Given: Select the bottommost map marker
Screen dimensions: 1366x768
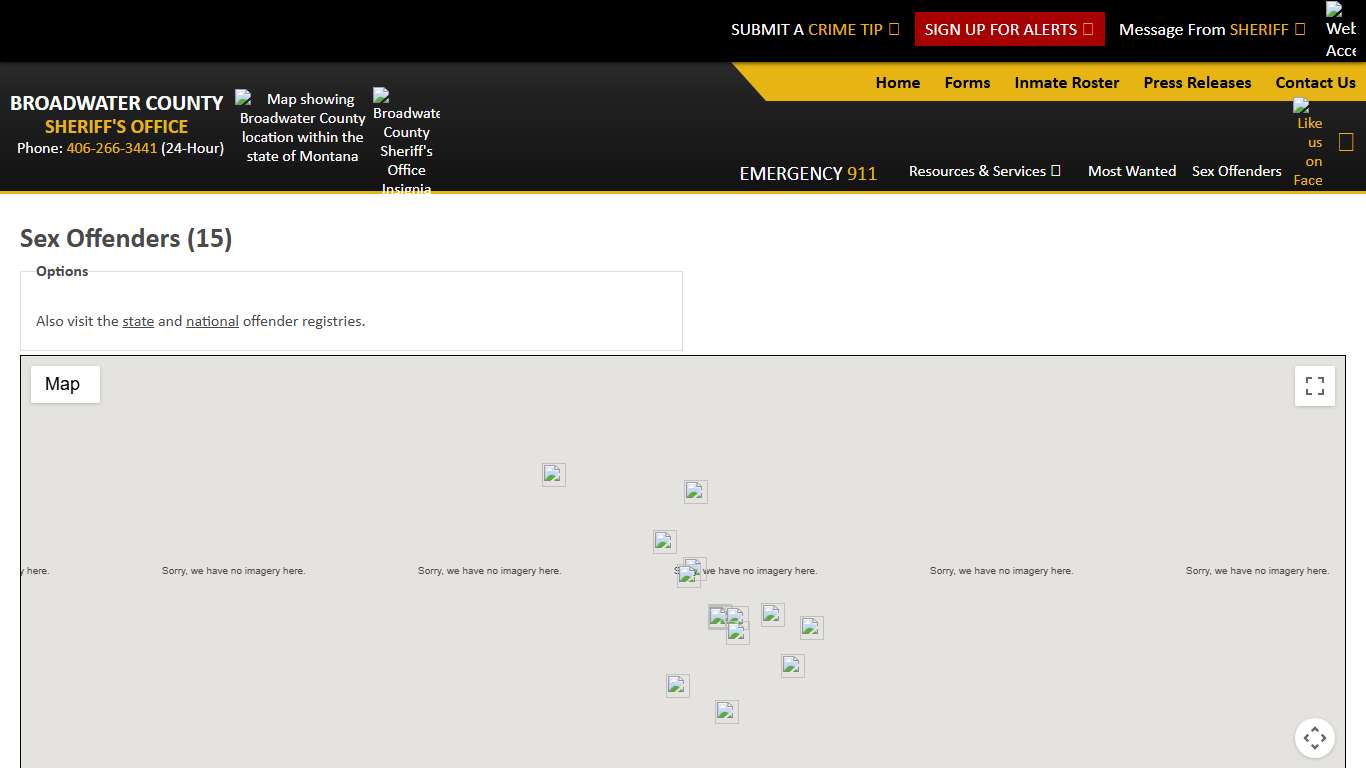Looking at the screenshot, I should [727, 712].
